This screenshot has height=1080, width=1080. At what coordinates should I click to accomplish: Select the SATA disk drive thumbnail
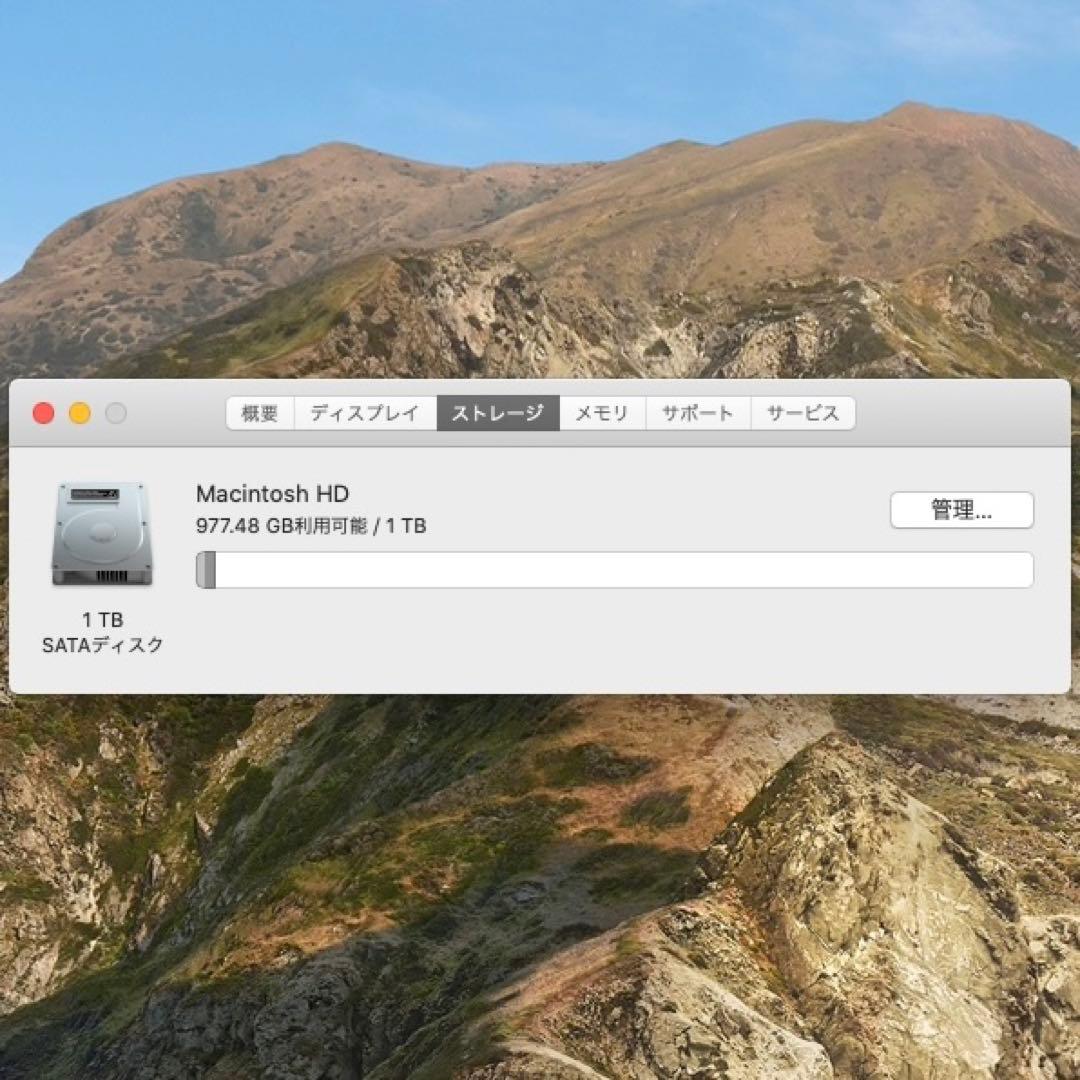(x=103, y=533)
